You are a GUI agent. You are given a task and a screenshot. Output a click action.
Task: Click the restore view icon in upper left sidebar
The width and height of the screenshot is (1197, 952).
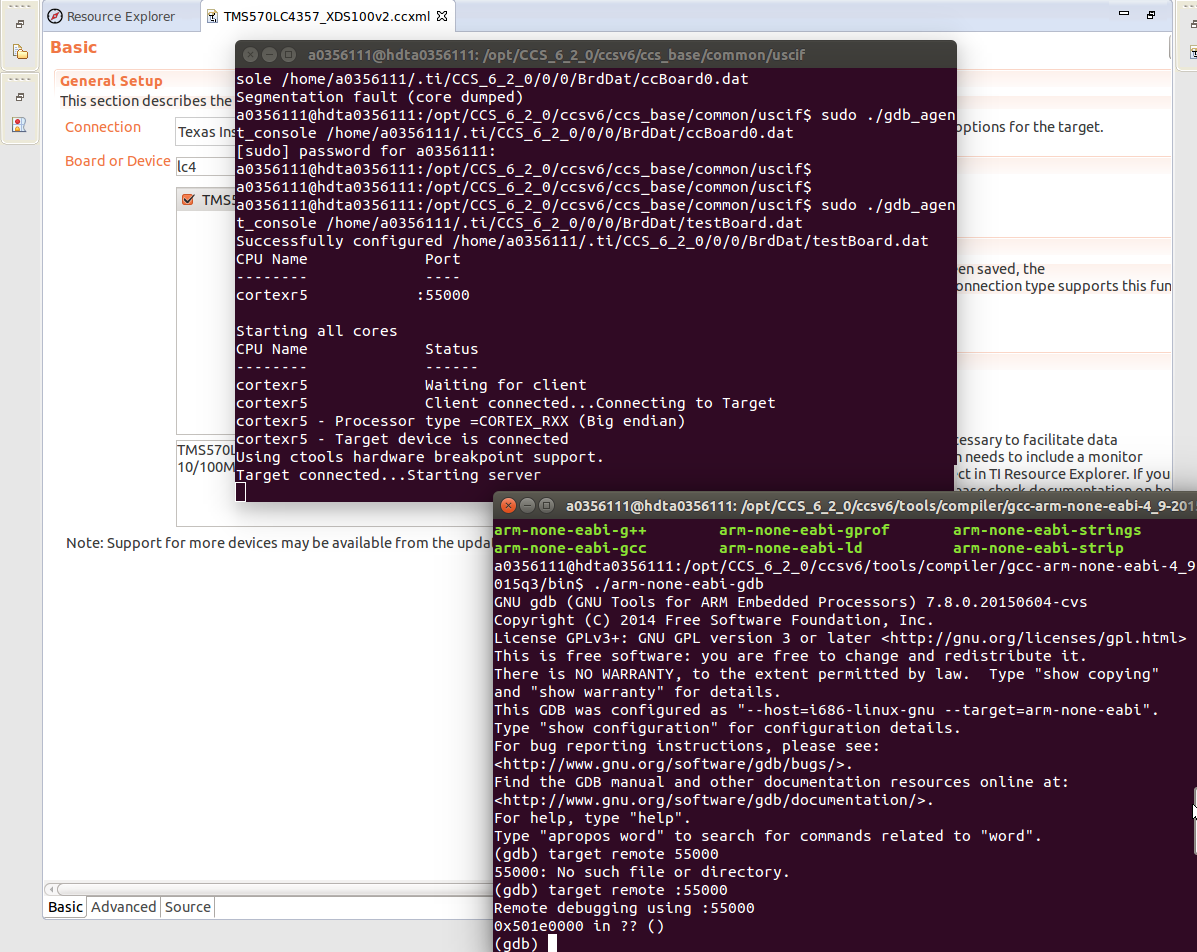[x=20, y=23]
